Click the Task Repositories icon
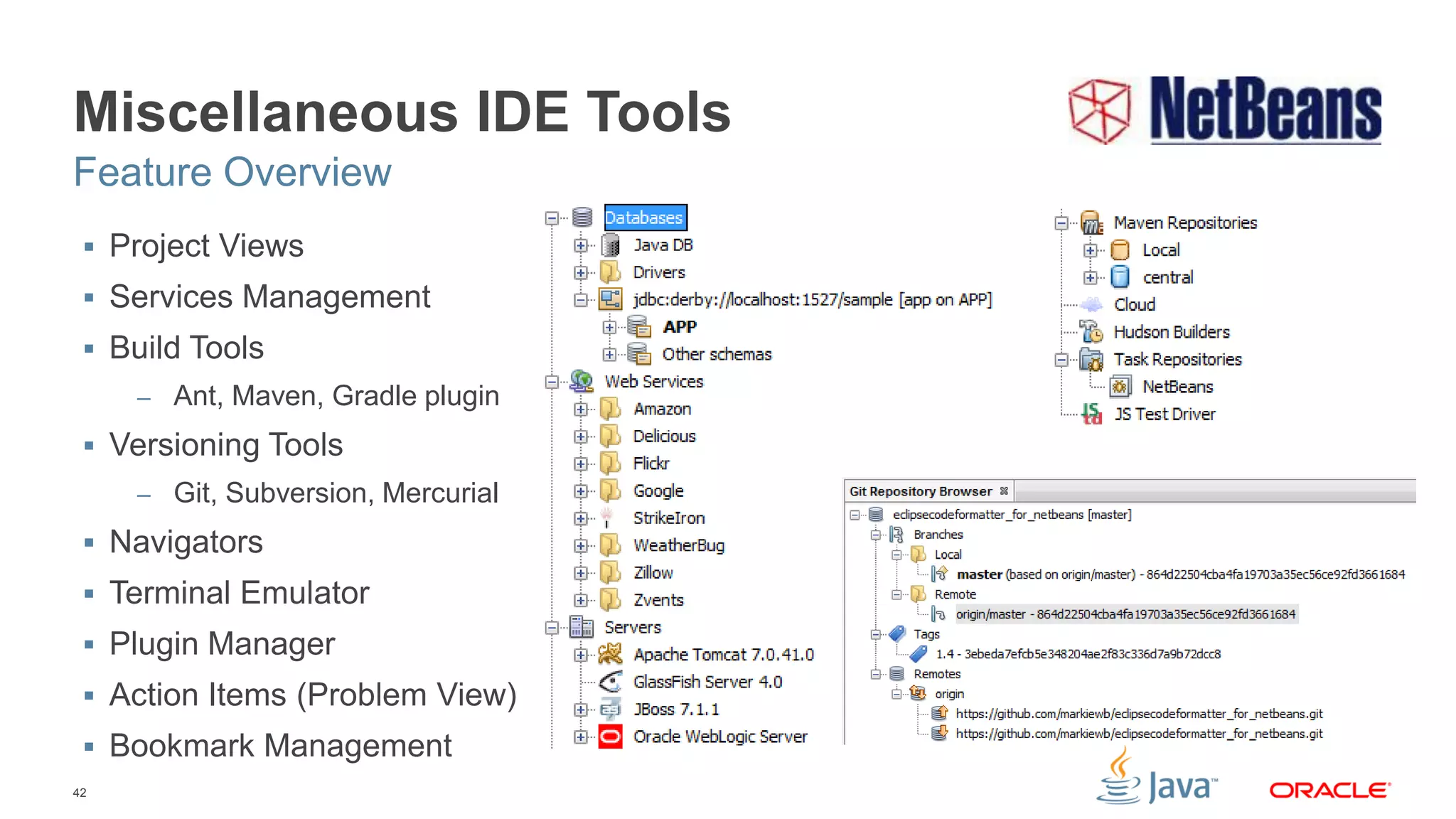1456x819 pixels. click(x=1091, y=359)
